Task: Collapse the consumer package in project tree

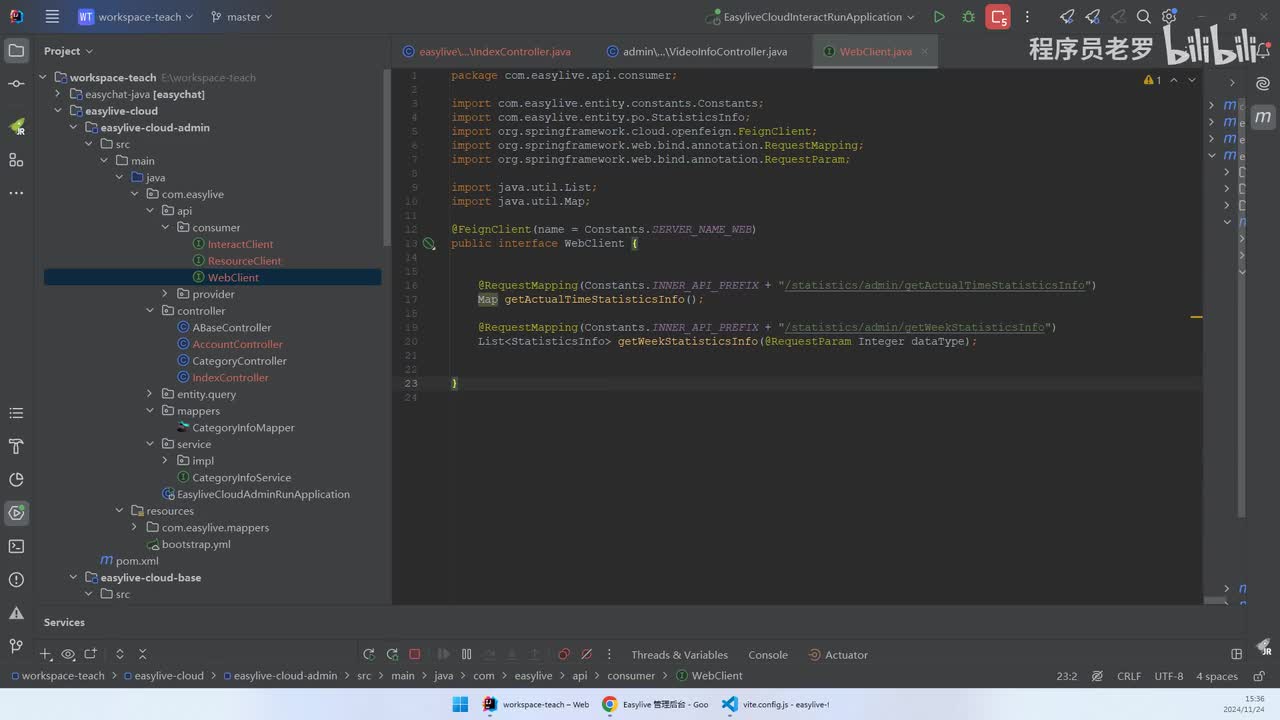Action: tap(166, 227)
